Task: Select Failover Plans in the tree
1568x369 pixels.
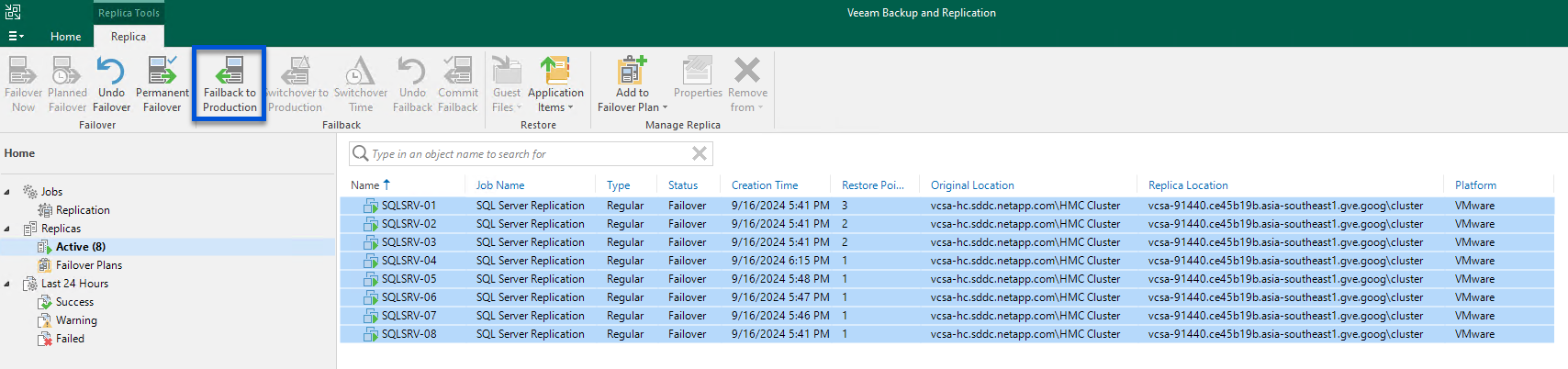Action: tap(88, 265)
